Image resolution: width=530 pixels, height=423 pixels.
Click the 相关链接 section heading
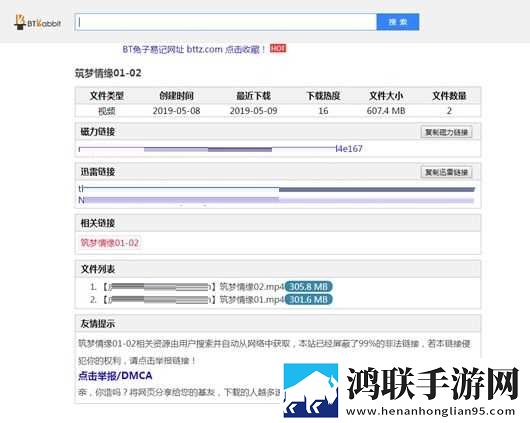point(98,223)
